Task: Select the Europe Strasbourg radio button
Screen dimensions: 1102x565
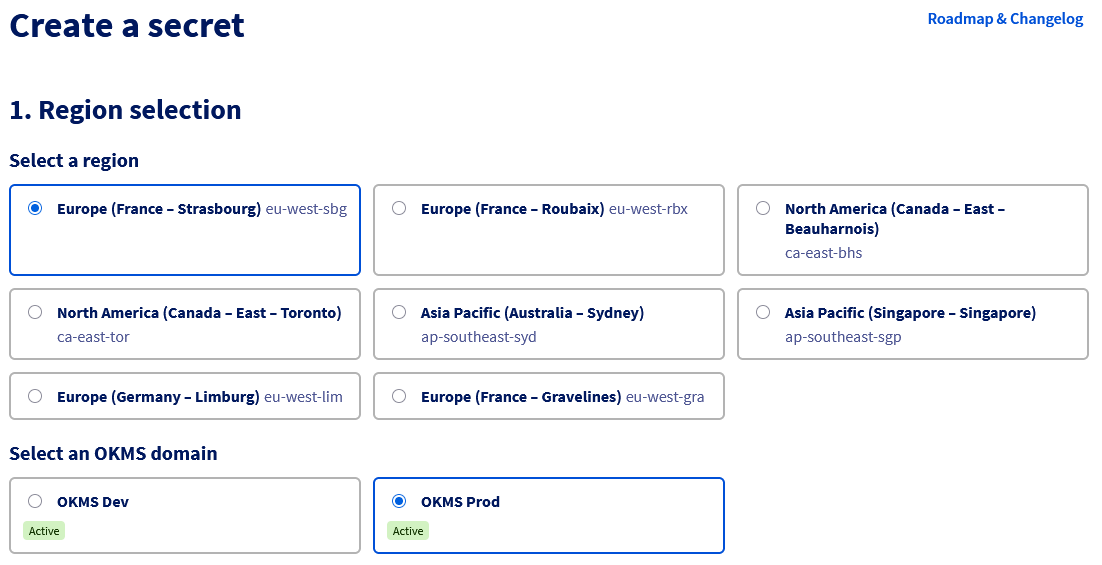Action: point(35,208)
